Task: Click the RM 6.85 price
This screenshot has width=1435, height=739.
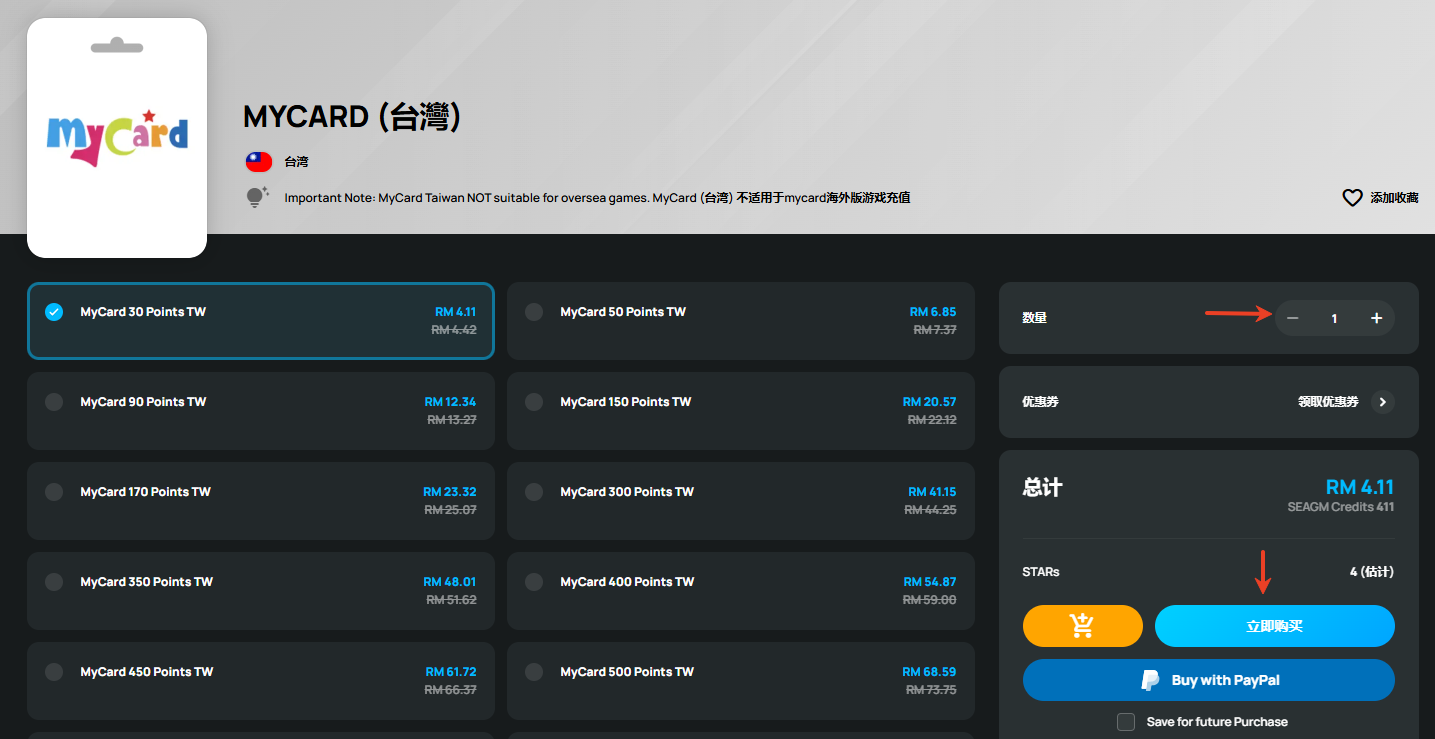Action: tap(933, 312)
